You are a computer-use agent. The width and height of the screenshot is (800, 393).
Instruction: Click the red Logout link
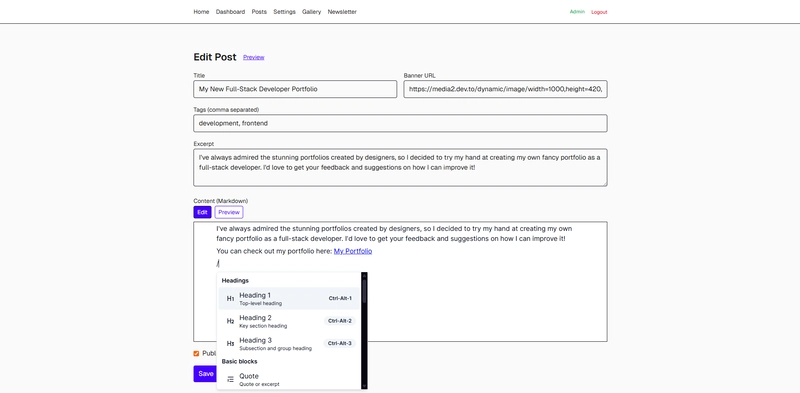599,12
